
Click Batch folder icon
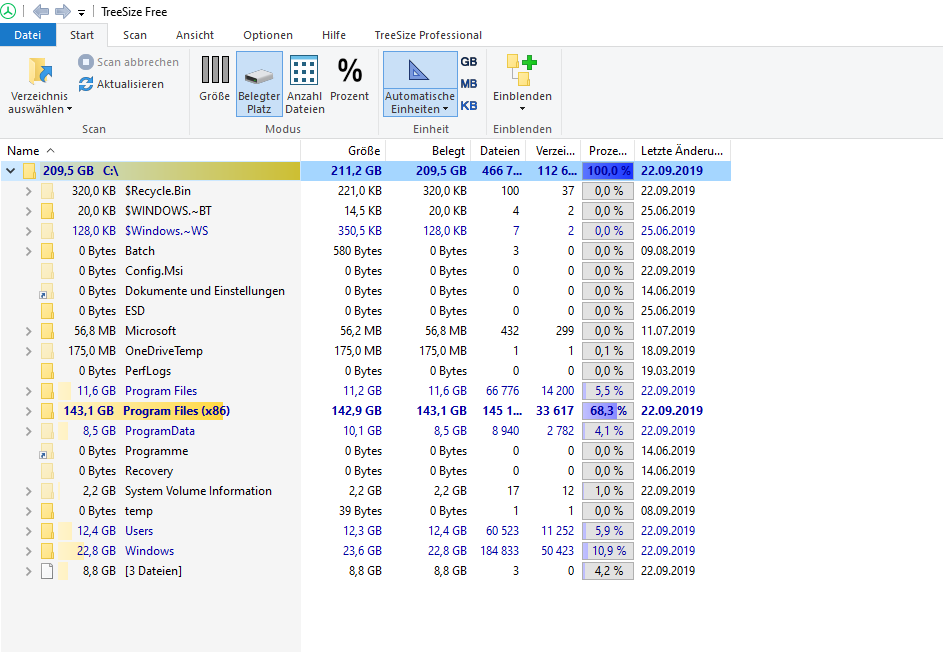tap(48, 251)
